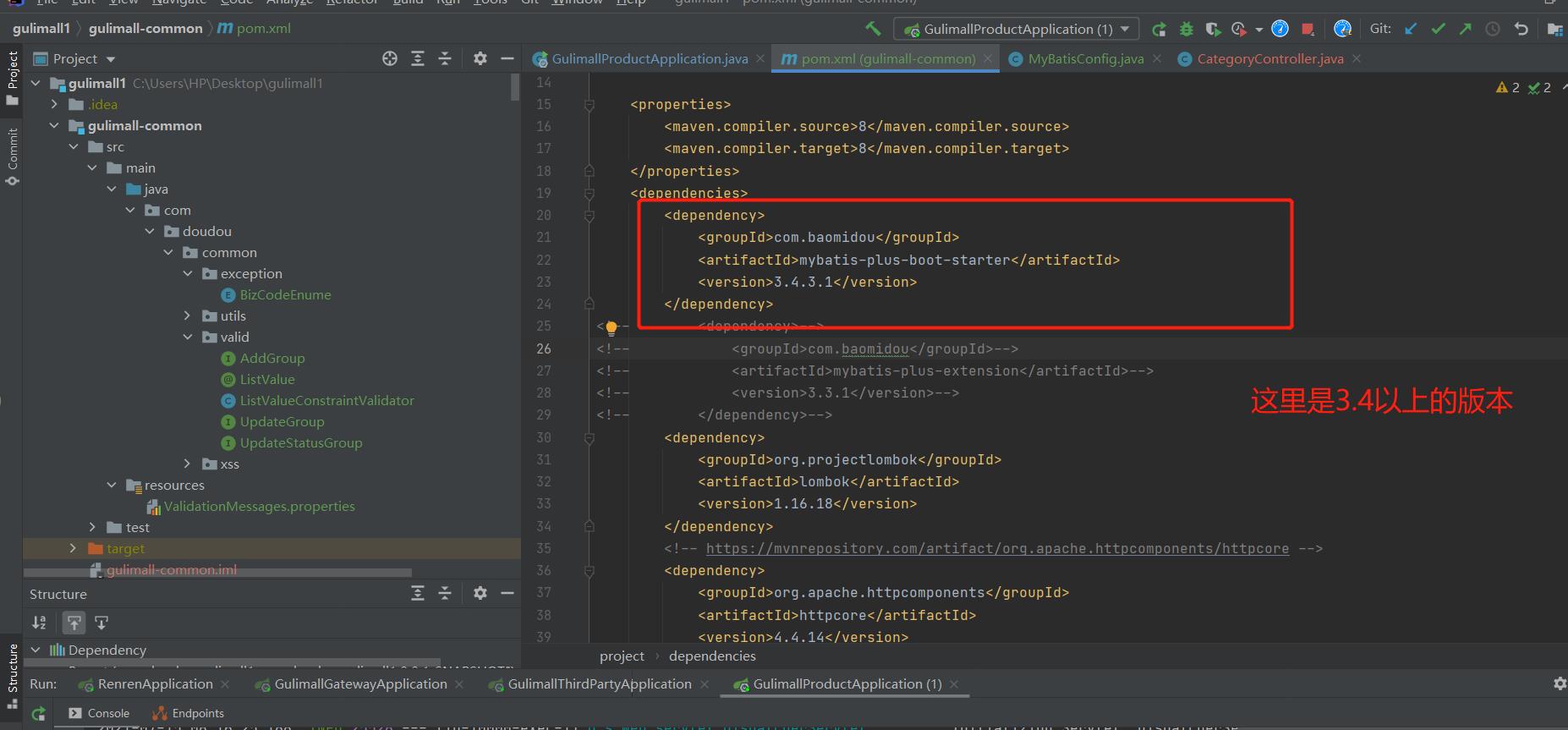
Task: Stop the running application red square
Action: pos(1308,29)
